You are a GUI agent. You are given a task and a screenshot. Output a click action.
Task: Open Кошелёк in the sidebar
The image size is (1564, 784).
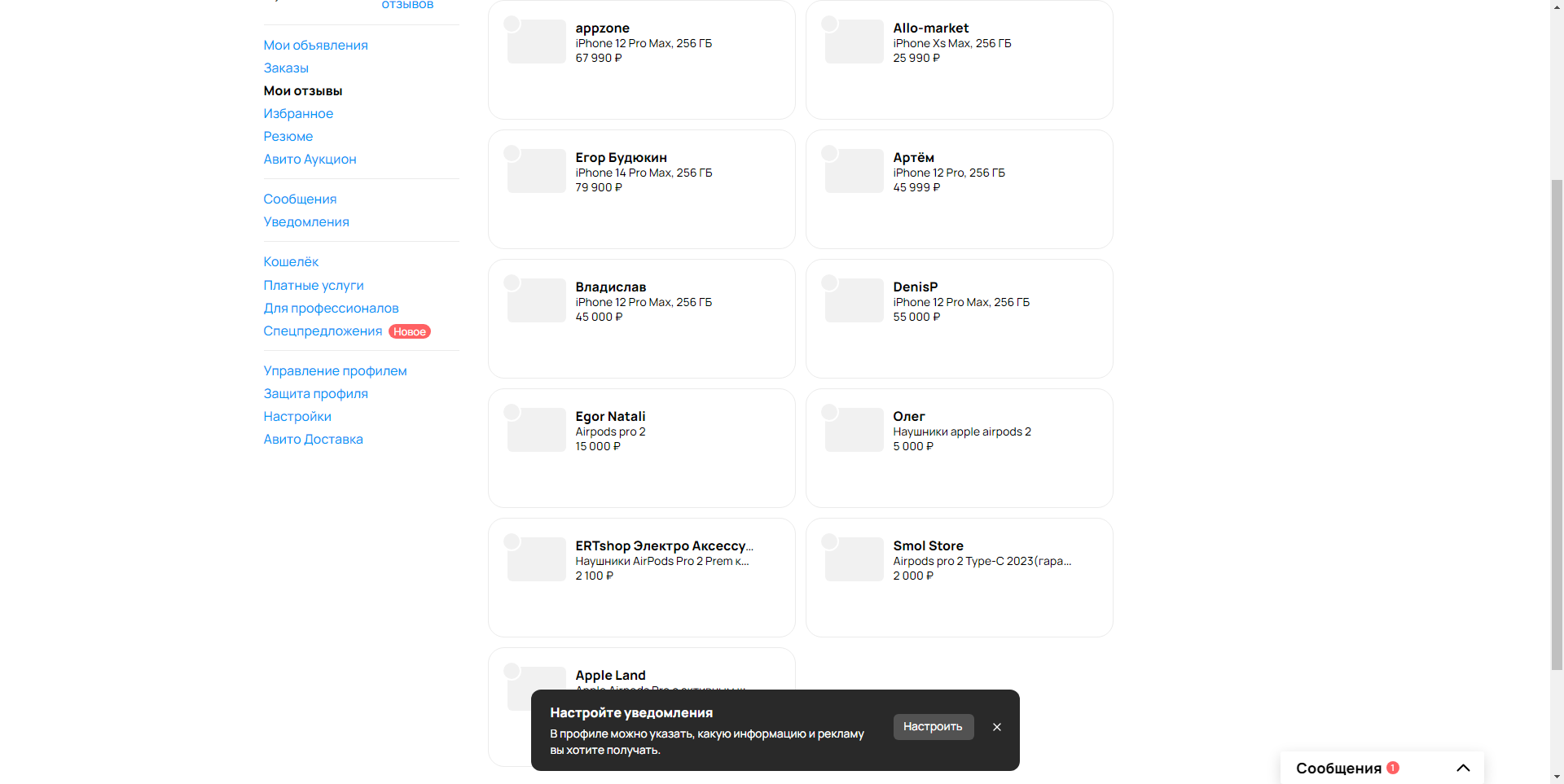(291, 261)
